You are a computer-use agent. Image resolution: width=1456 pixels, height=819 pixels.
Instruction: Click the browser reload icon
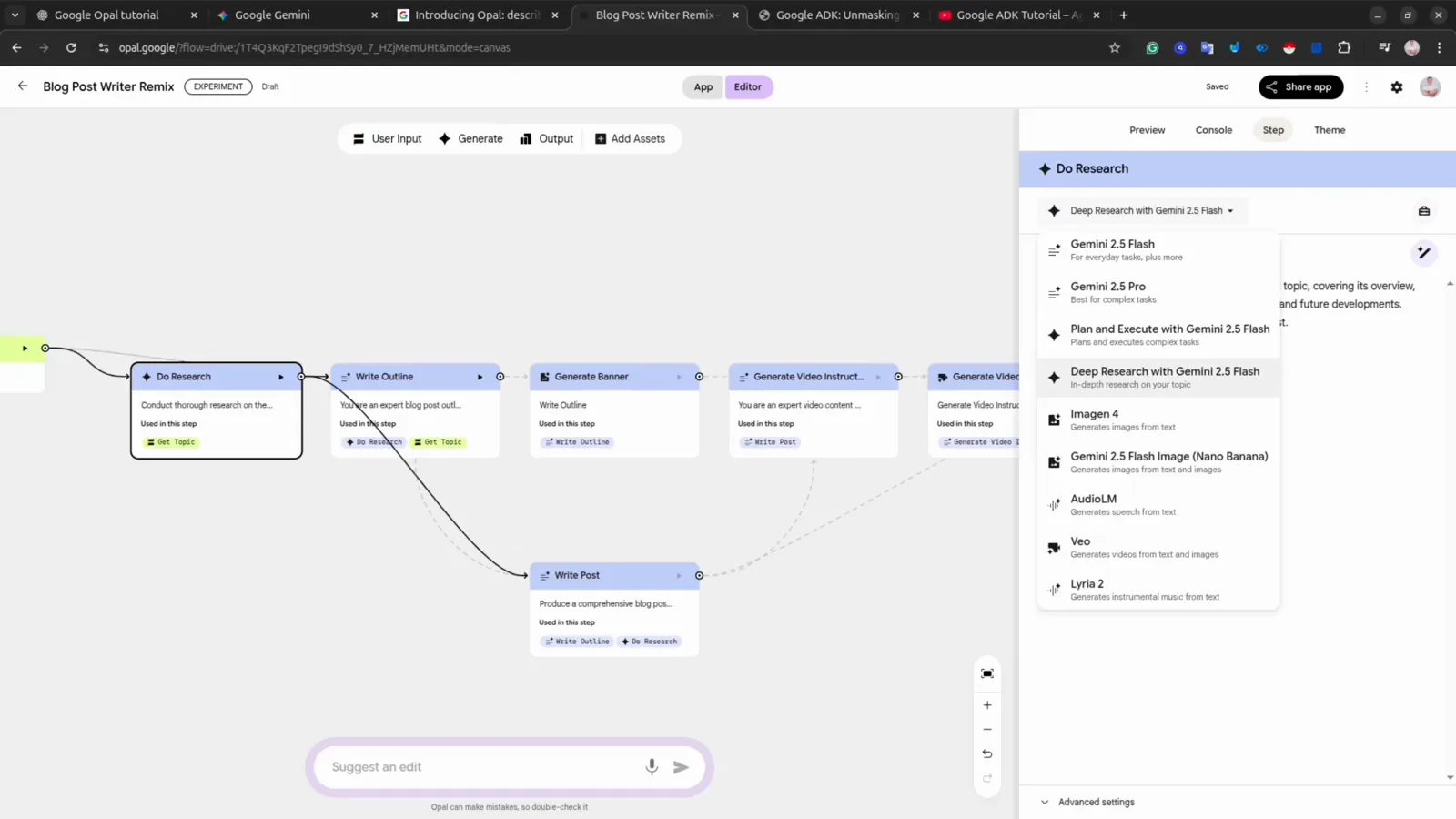pyautogui.click(x=71, y=47)
